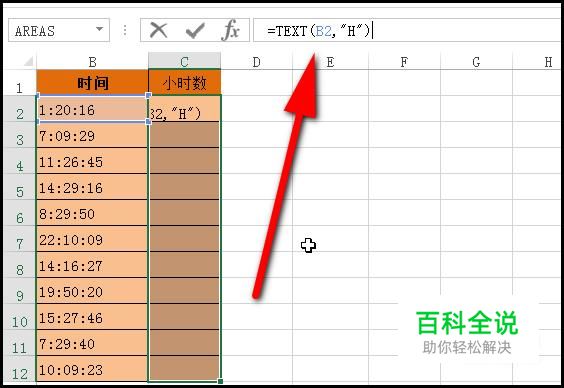Screen dimensions: 564x388
Task: Click cell containing 10:09:23
Action: 92,369
